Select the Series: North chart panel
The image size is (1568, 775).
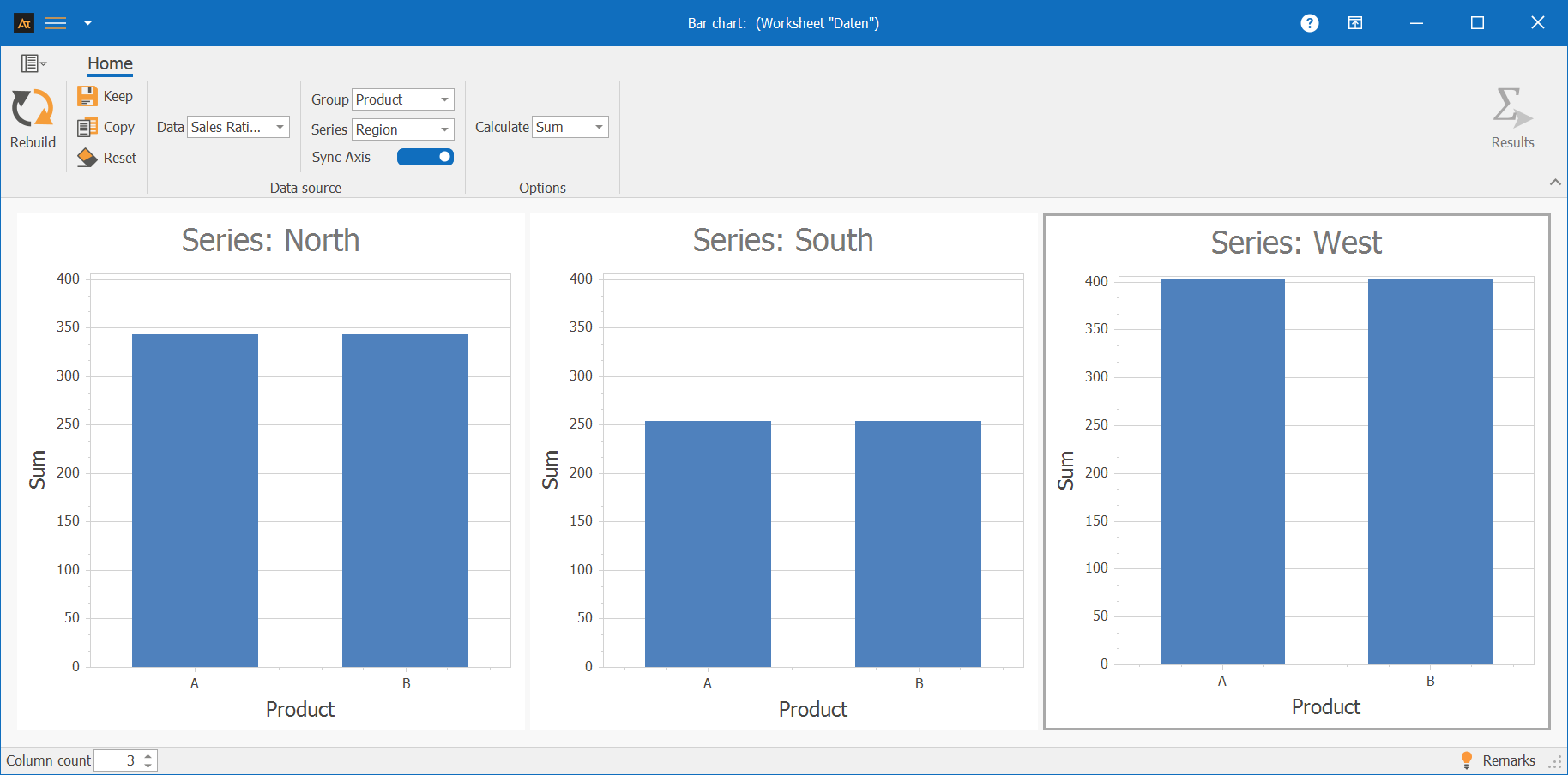270,472
